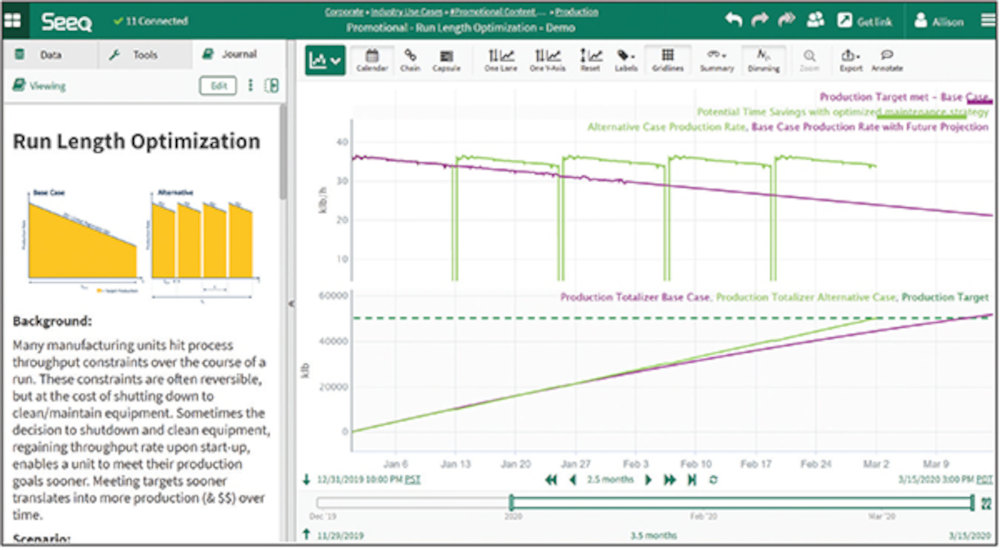Image resolution: width=1000 pixels, height=550 pixels.
Task: Open the users sharing icon
Action: click(815, 20)
